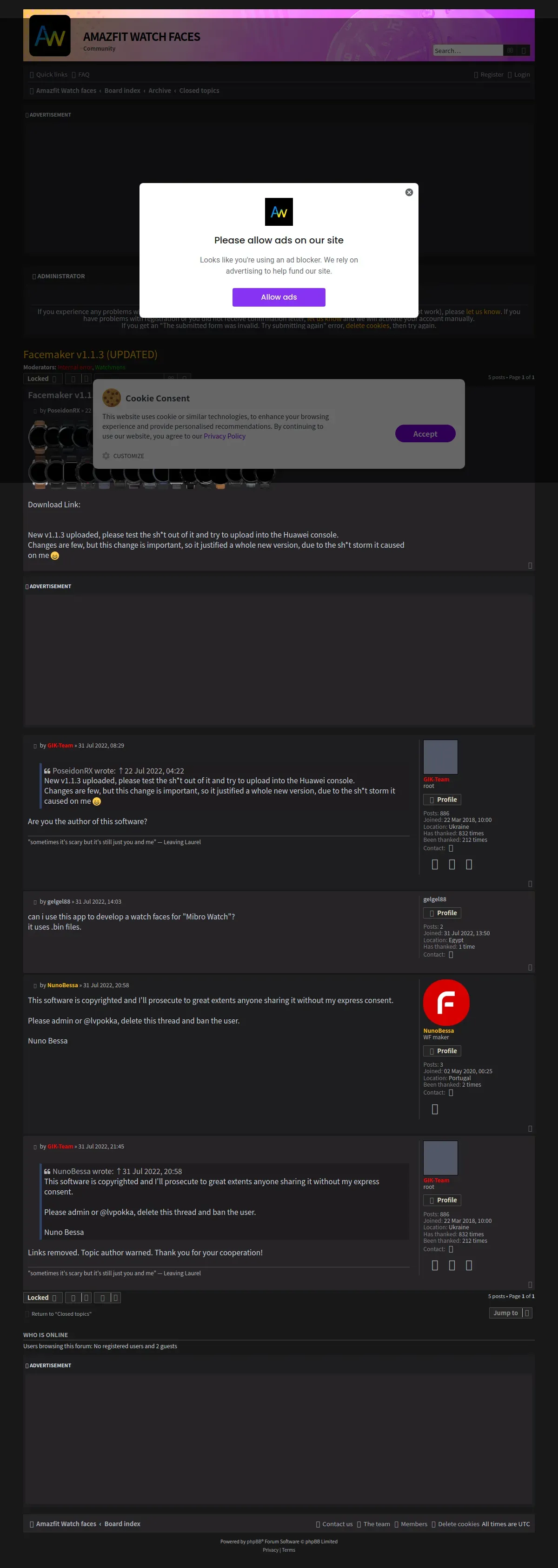The width and height of the screenshot is (558, 1568).
Task: Go to Archive breadcrumb
Action: [159, 91]
